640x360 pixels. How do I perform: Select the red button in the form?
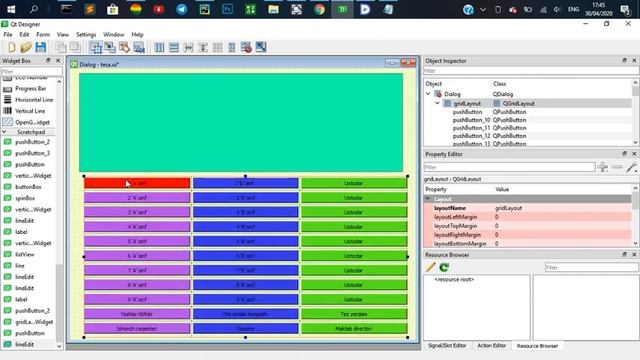[x=137, y=183]
